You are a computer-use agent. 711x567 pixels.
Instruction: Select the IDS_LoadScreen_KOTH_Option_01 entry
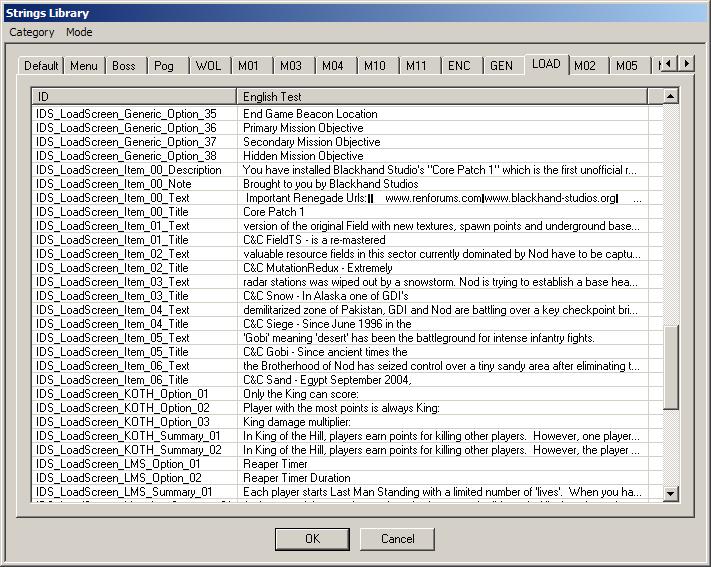122,394
